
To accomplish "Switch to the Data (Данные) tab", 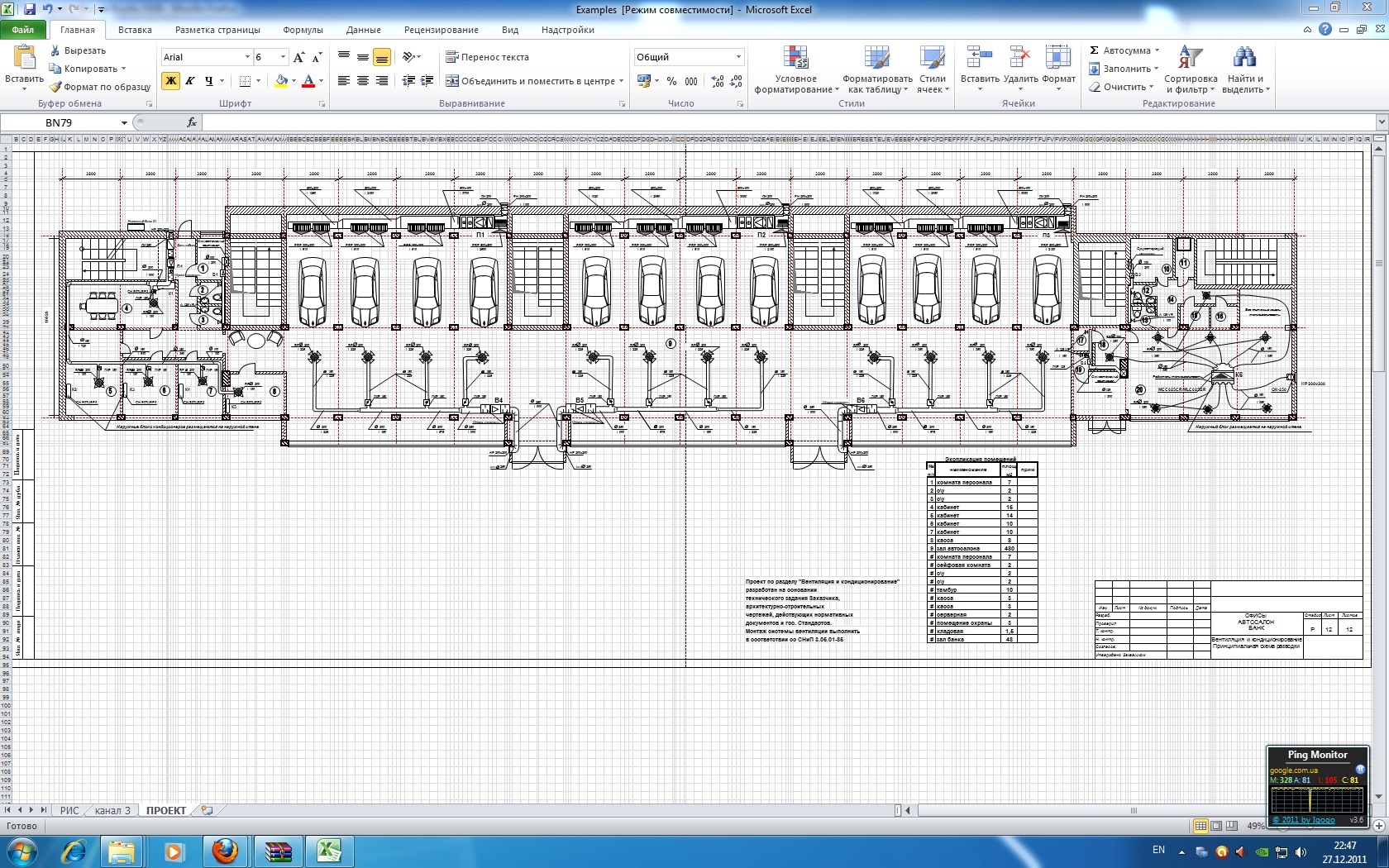I will 364,30.
